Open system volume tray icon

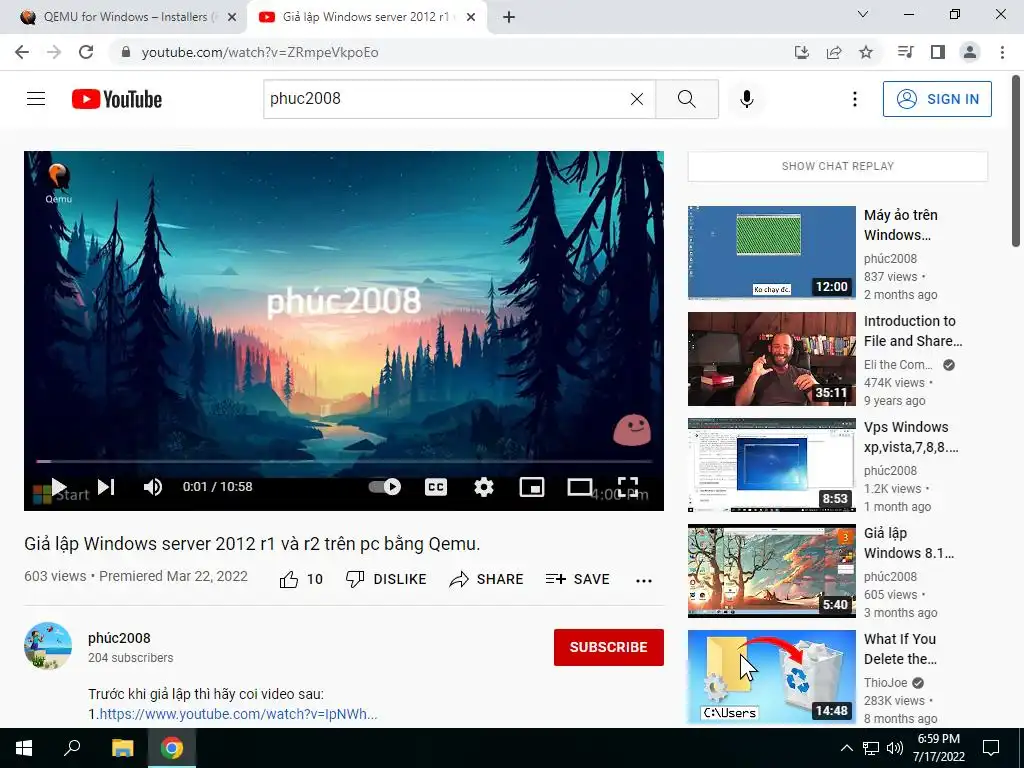pos(895,748)
